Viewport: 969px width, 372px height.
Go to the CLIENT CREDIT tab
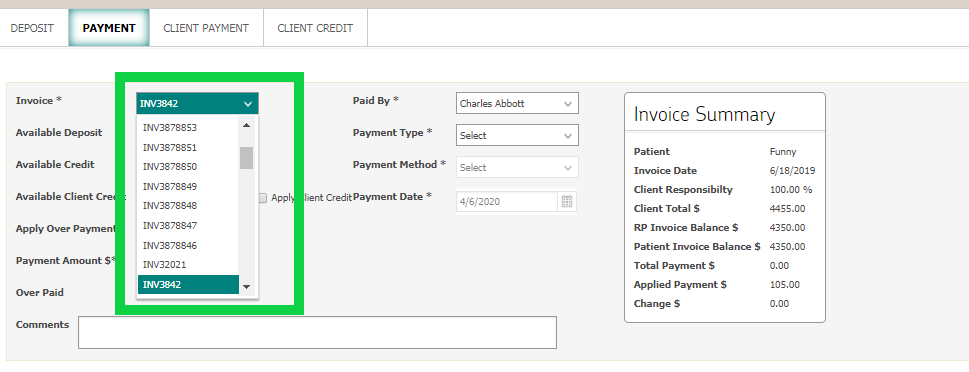coord(315,28)
